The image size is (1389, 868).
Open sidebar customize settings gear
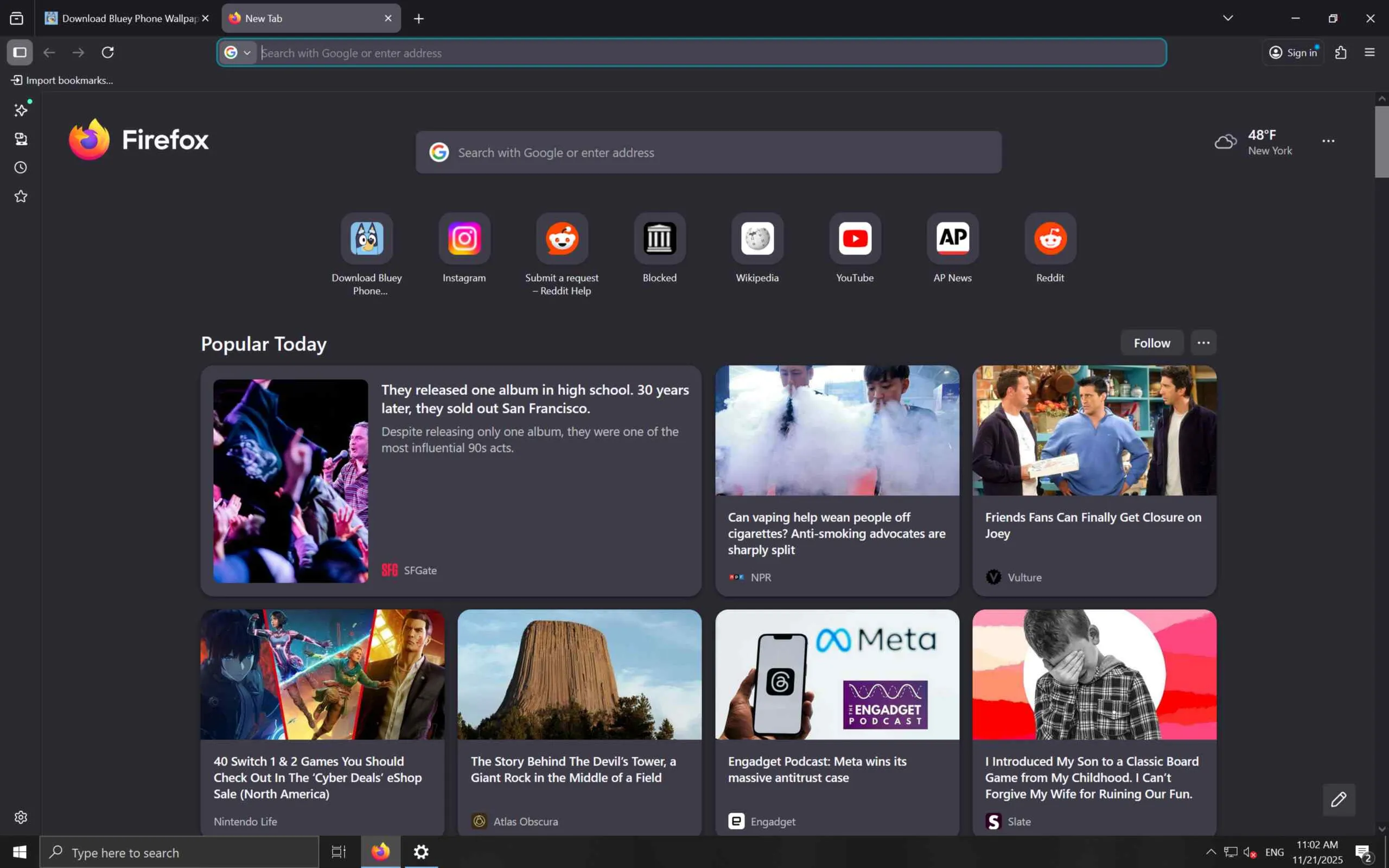tap(21, 817)
